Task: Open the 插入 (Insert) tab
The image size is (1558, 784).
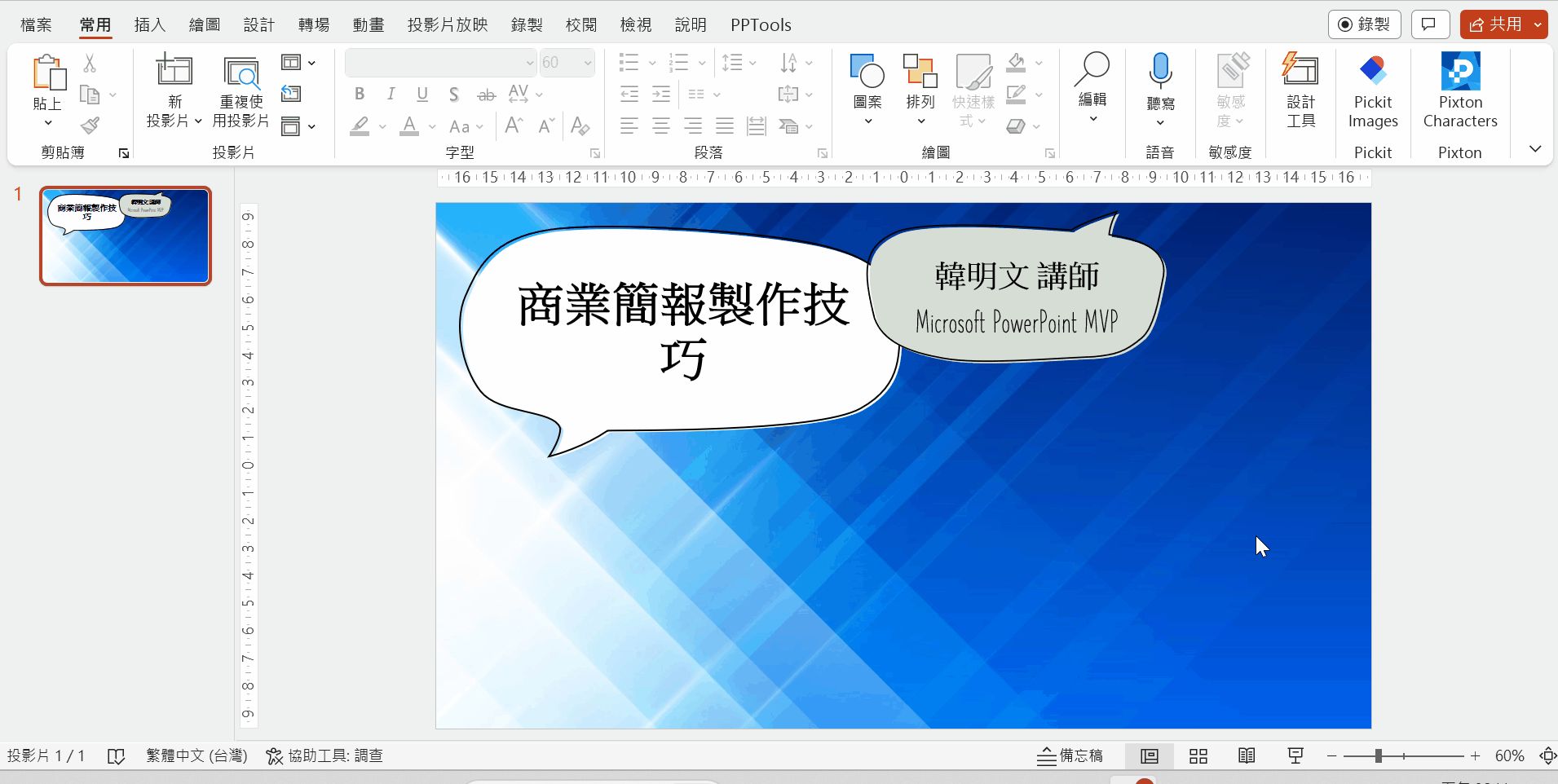Action: pos(150,25)
